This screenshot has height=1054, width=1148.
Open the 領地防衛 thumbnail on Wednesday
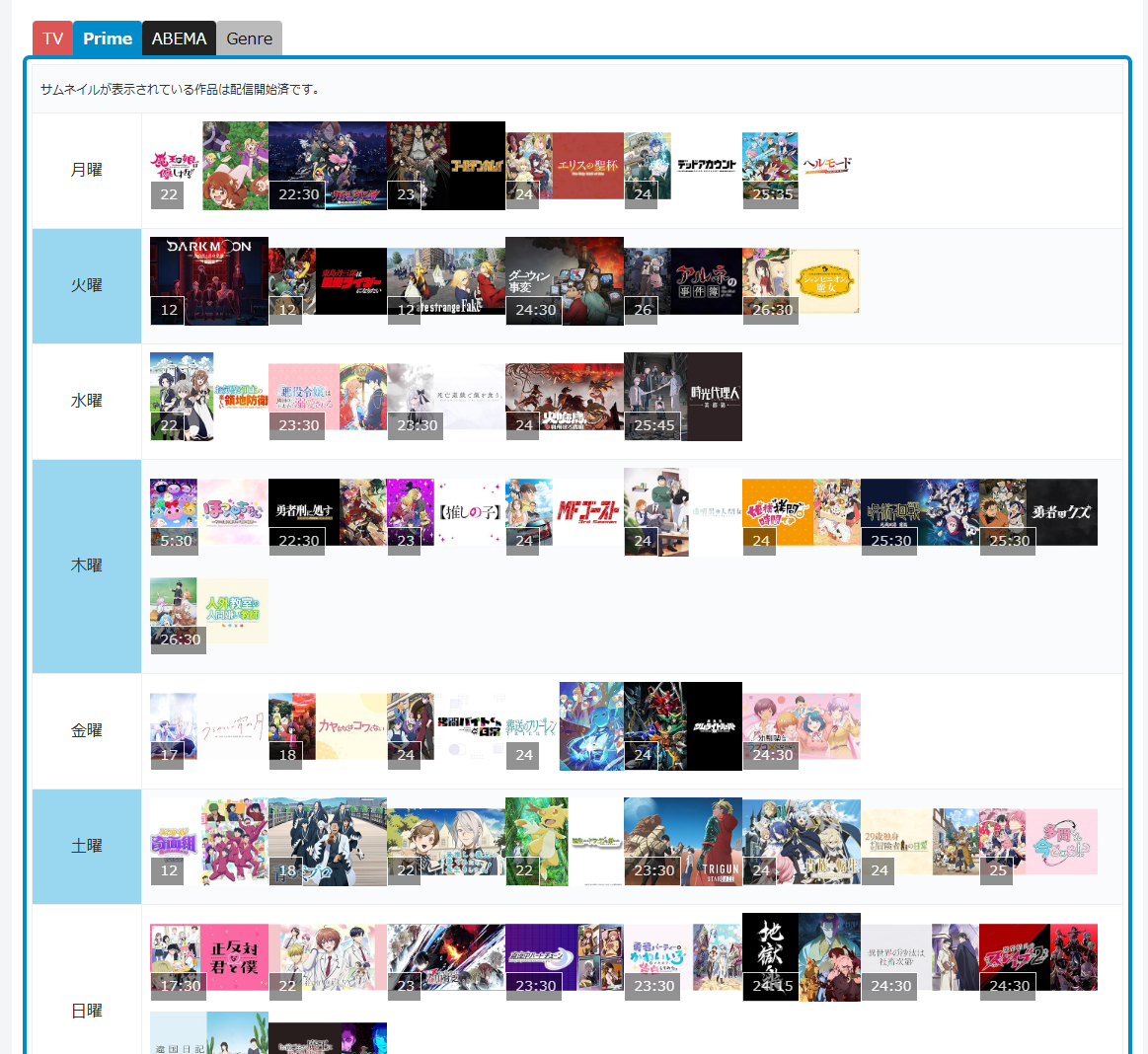tap(209, 397)
